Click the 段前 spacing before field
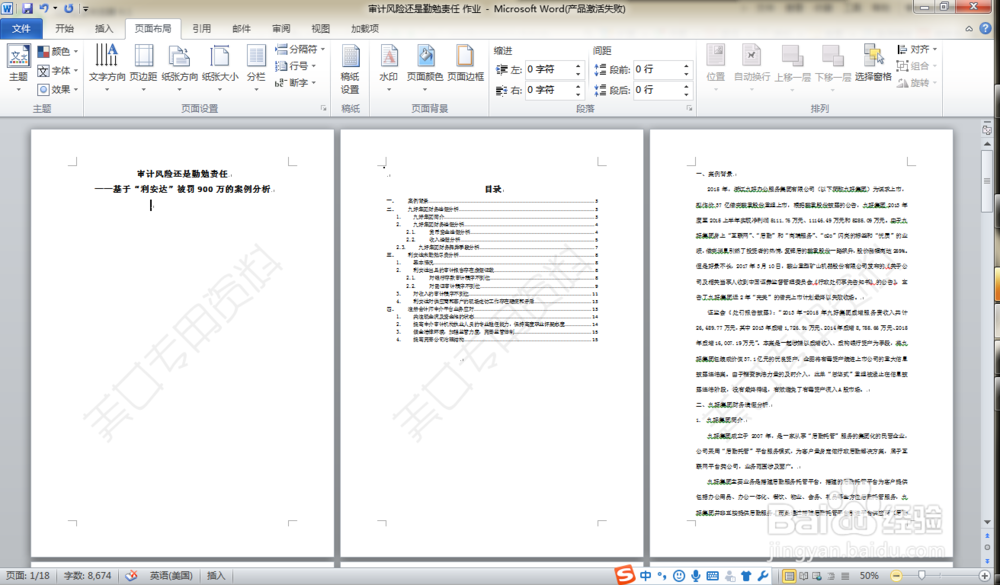Screen dimensions: 1000x585 (x=658, y=69)
